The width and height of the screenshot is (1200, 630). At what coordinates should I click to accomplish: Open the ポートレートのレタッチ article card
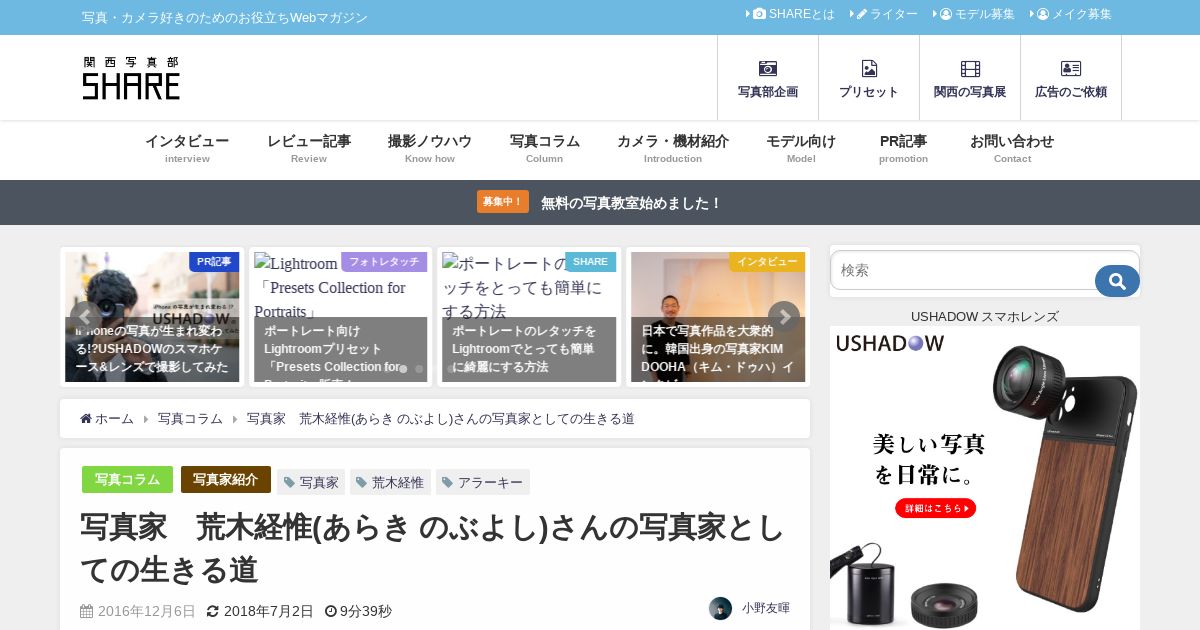tap(529, 317)
